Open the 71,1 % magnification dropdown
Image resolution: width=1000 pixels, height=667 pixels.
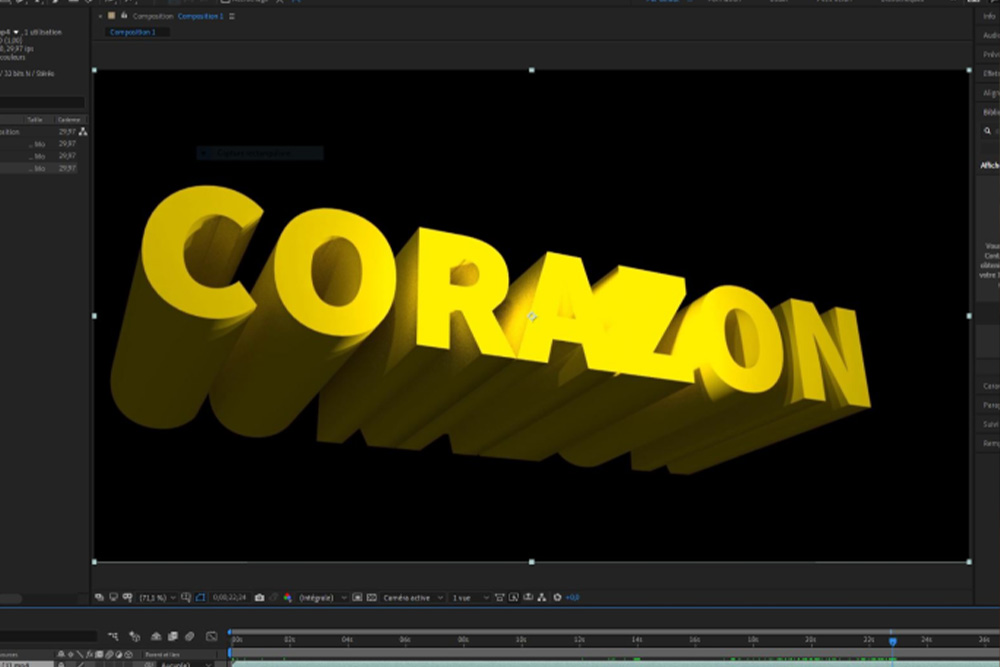click(157, 597)
